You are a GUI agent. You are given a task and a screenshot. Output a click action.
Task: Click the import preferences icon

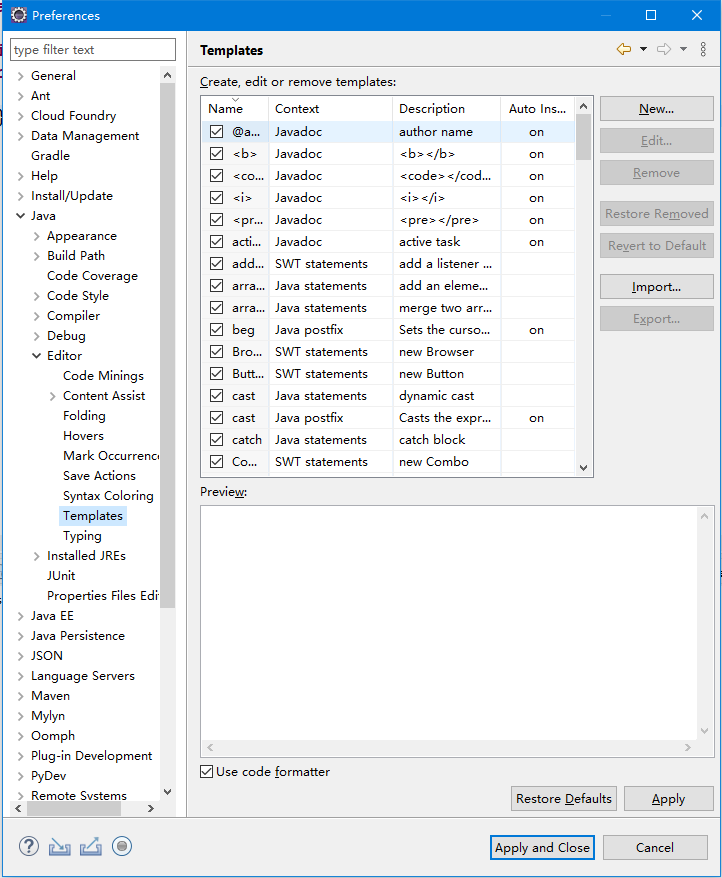[x=60, y=846]
